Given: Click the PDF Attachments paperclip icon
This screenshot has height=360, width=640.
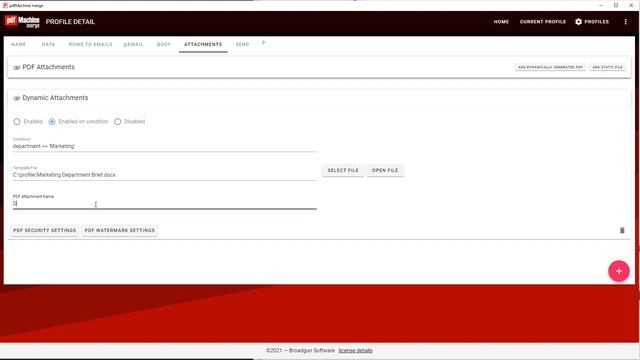Looking at the screenshot, I should pos(17,68).
